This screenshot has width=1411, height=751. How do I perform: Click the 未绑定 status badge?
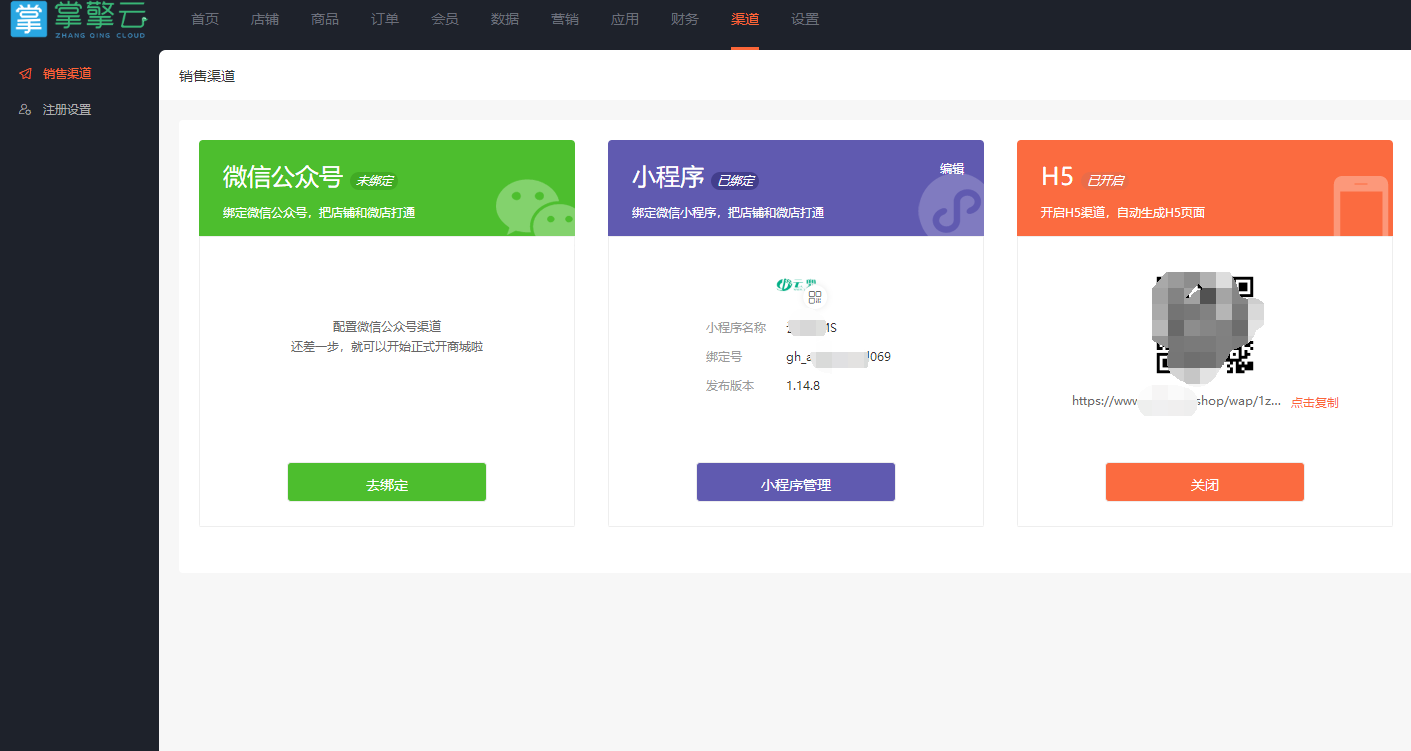point(375,181)
